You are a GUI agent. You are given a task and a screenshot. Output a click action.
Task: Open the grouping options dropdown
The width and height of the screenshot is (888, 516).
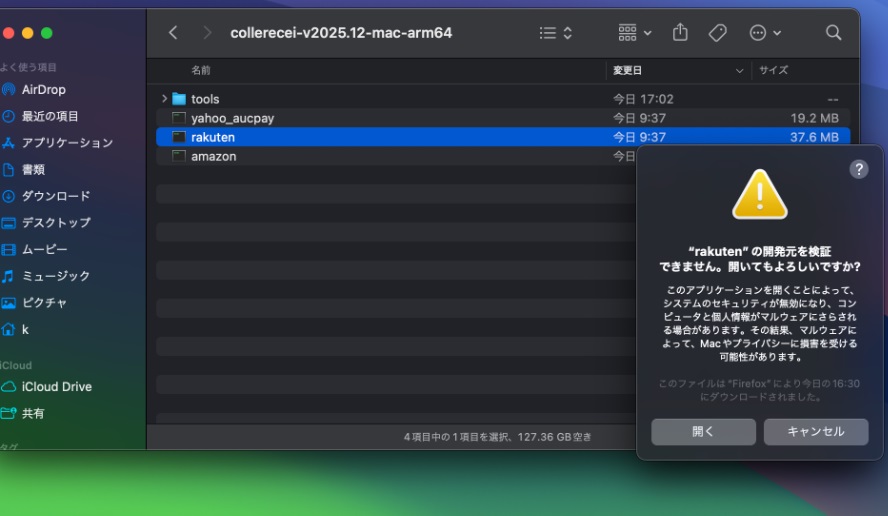634,33
